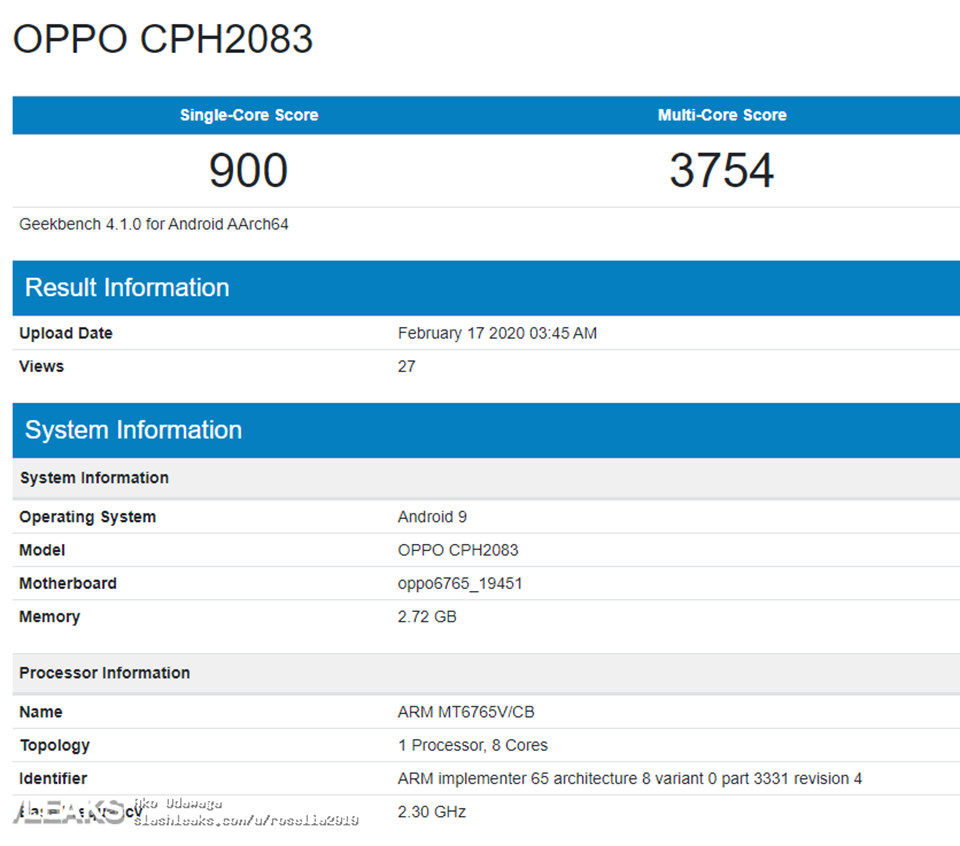This screenshot has height=846, width=960.
Task: Click the February 17 2020 03:45 AM value
Action: [497, 333]
